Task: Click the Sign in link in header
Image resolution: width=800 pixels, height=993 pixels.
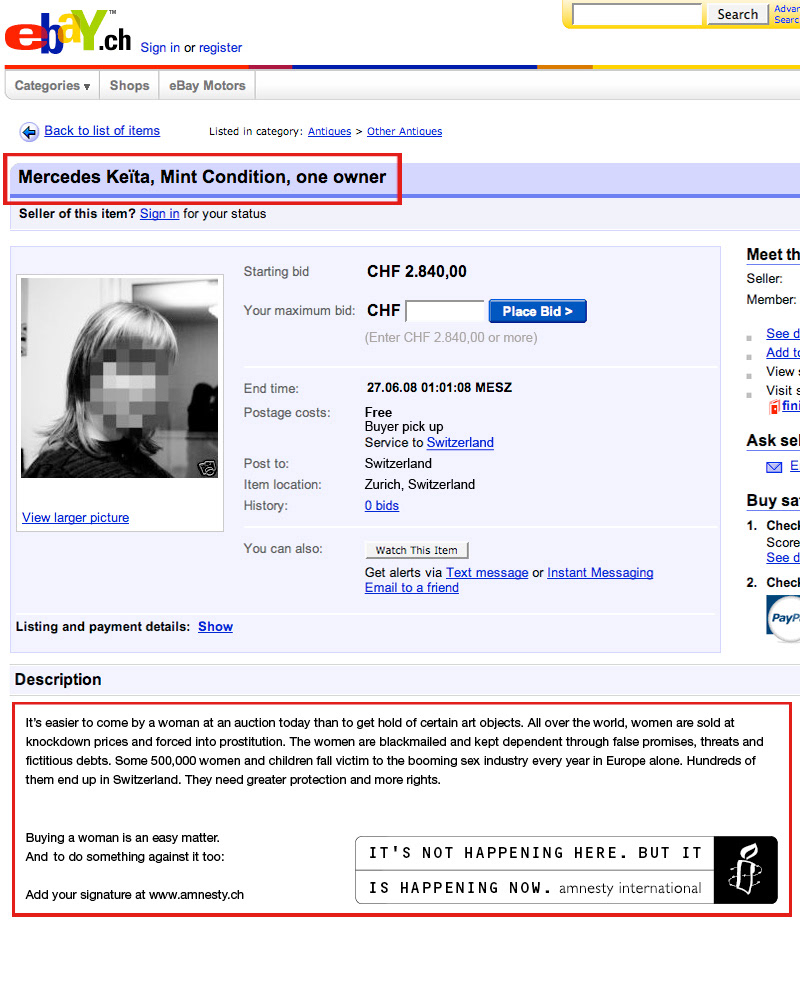Action: pos(160,47)
